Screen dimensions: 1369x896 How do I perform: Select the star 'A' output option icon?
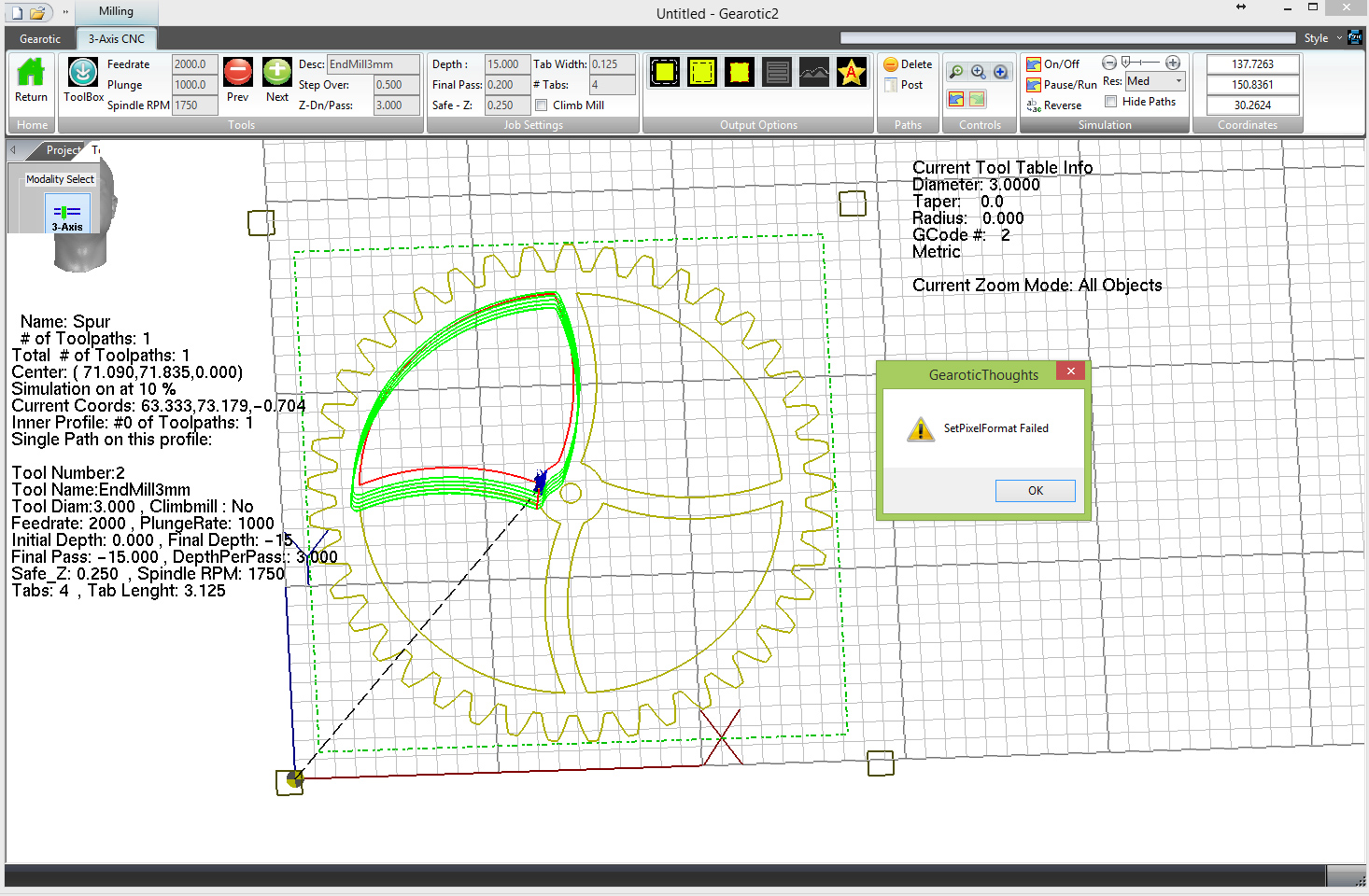tap(851, 72)
